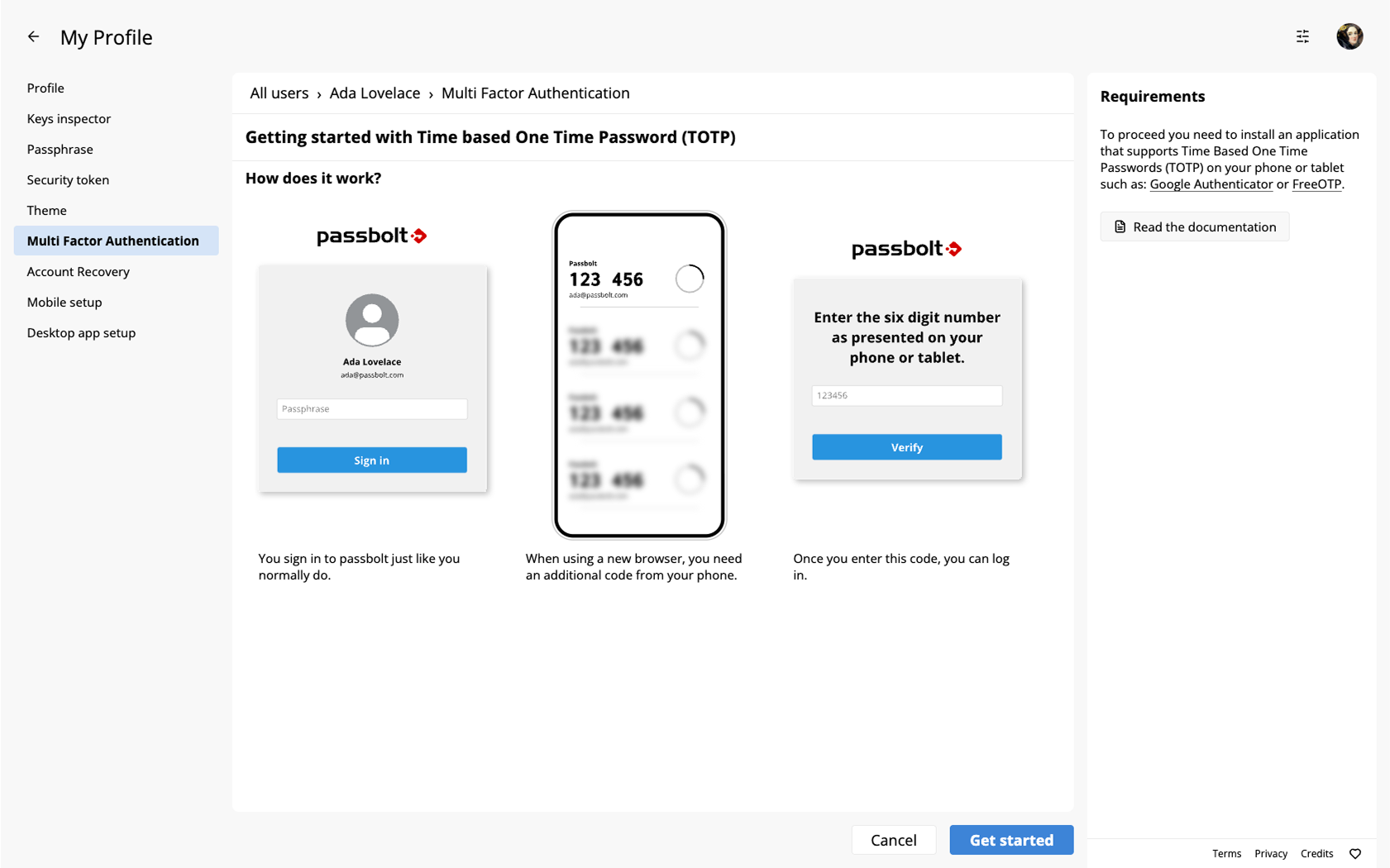Click Ada Lovelace breadcrumb
This screenshot has height=868, width=1390.
tap(375, 93)
